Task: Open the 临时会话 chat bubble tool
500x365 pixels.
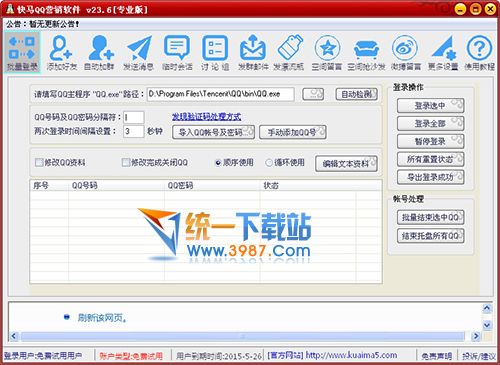Action: pos(177,52)
